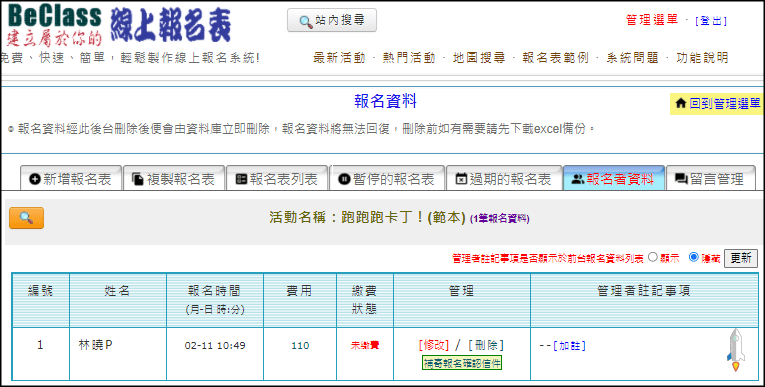Click 補寄報名確認信件 button
The width and height of the screenshot is (765, 387).
click(x=462, y=363)
